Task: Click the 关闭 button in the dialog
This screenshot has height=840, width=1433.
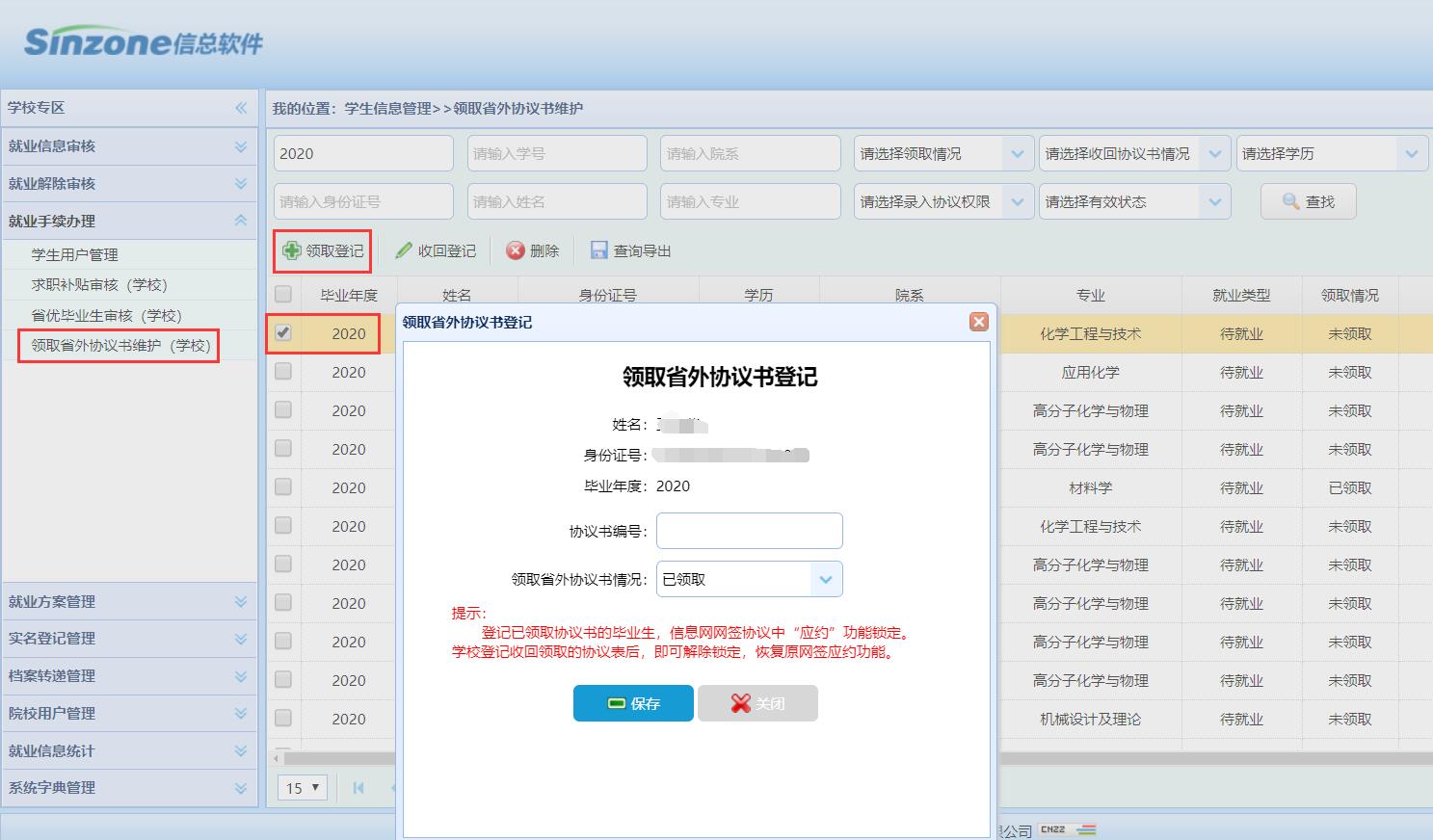Action: tap(757, 703)
